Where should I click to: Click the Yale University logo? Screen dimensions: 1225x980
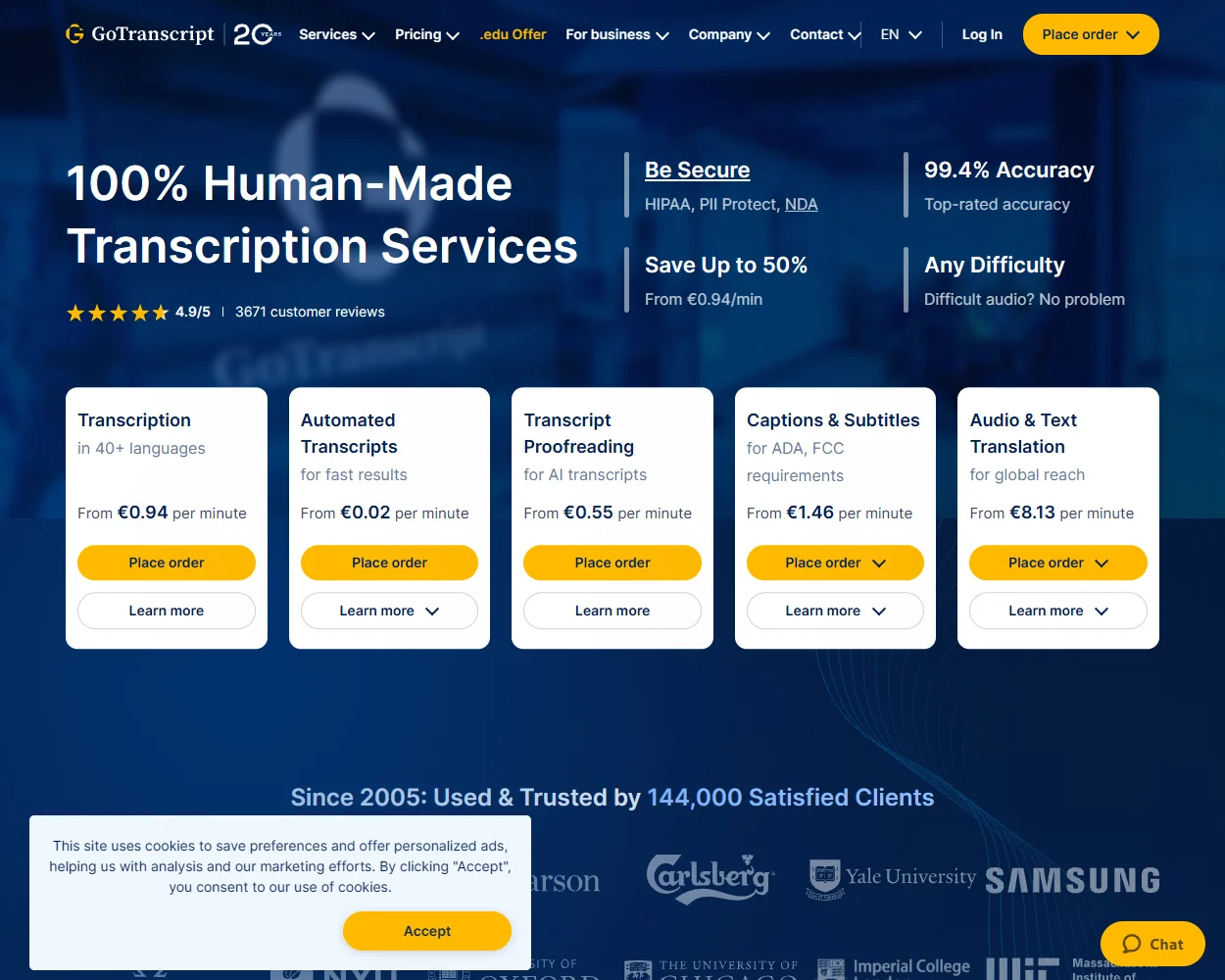892,878
